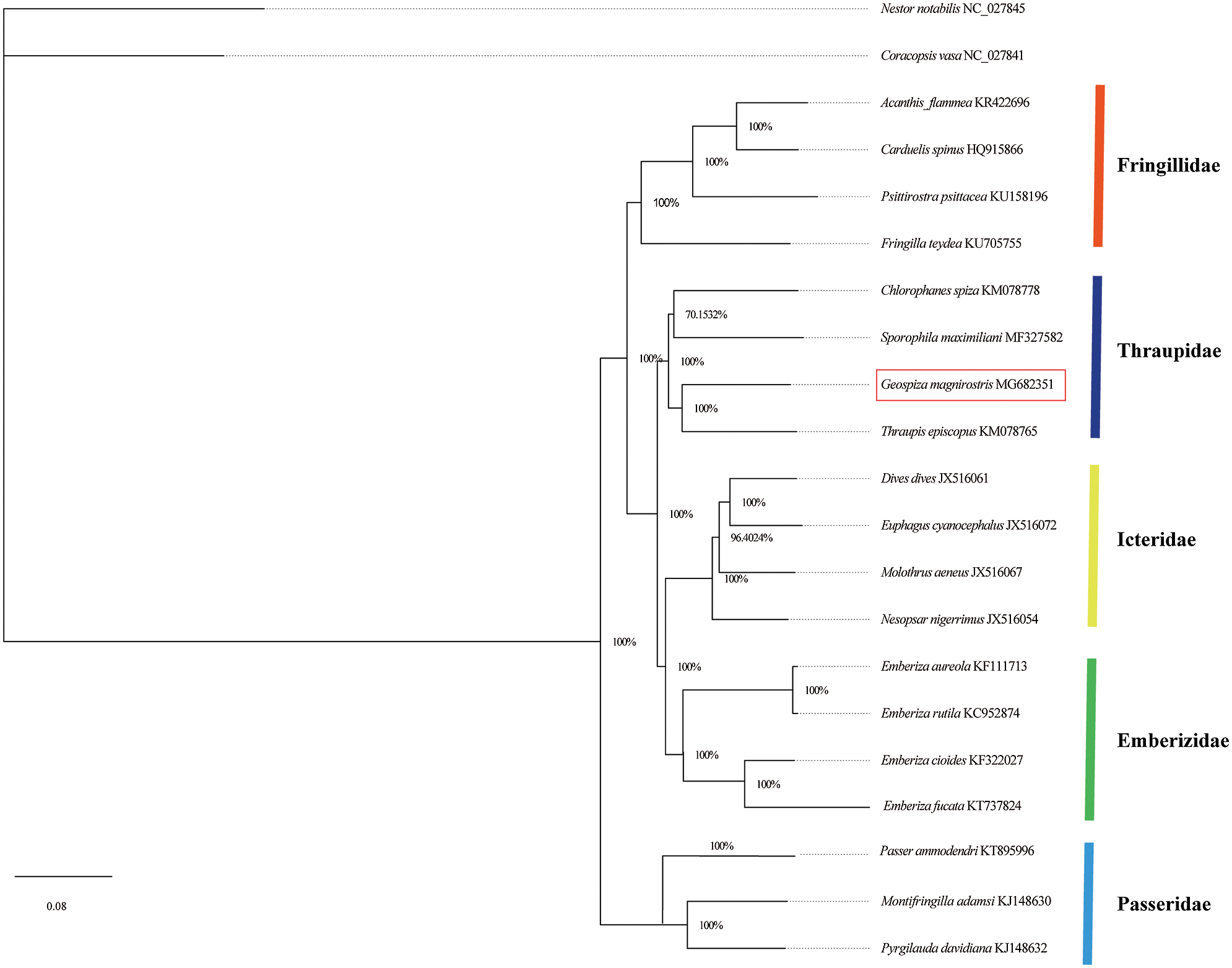Click the yellow Icteridae color bar
The height and width of the screenshot is (968, 1232).
1093,545
